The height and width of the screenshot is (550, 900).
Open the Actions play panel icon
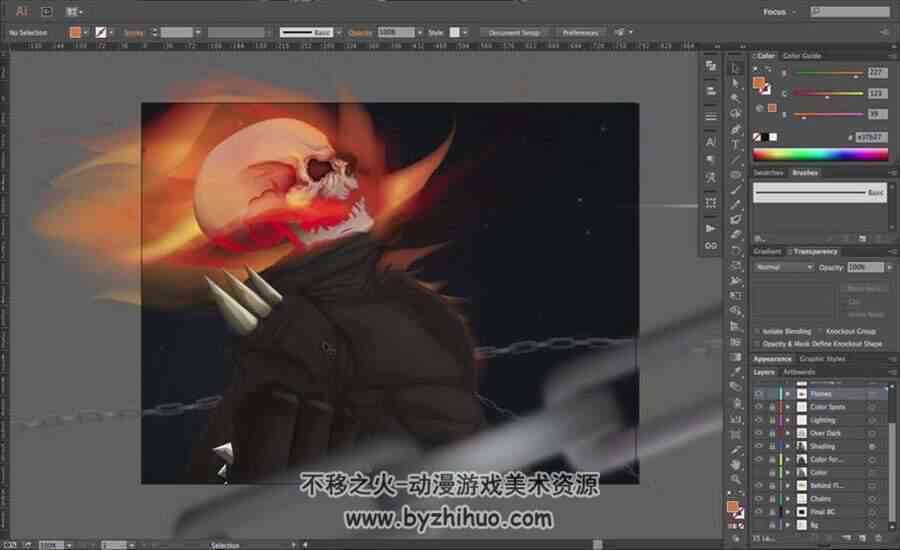pyautogui.click(x=711, y=228)
